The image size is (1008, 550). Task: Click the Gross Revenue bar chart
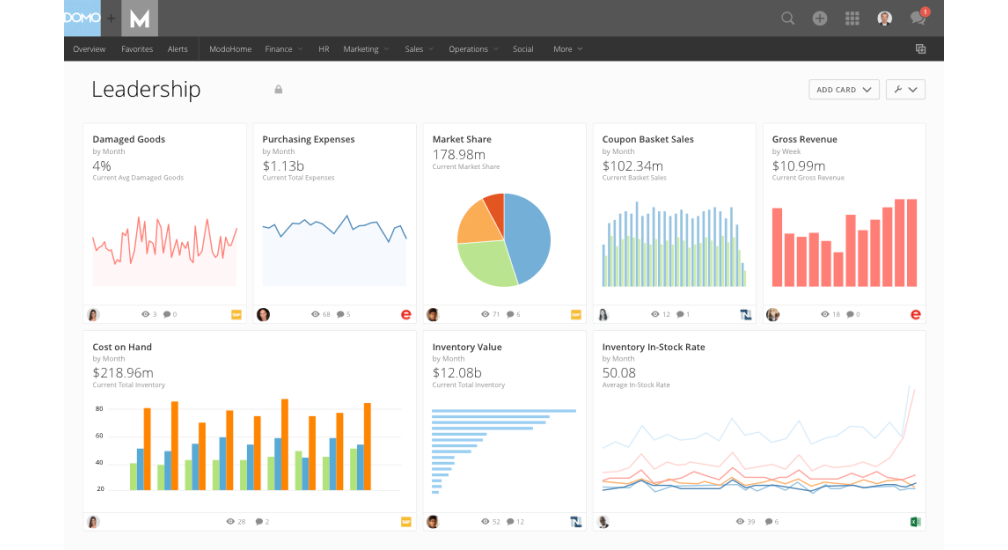(844, 243)
